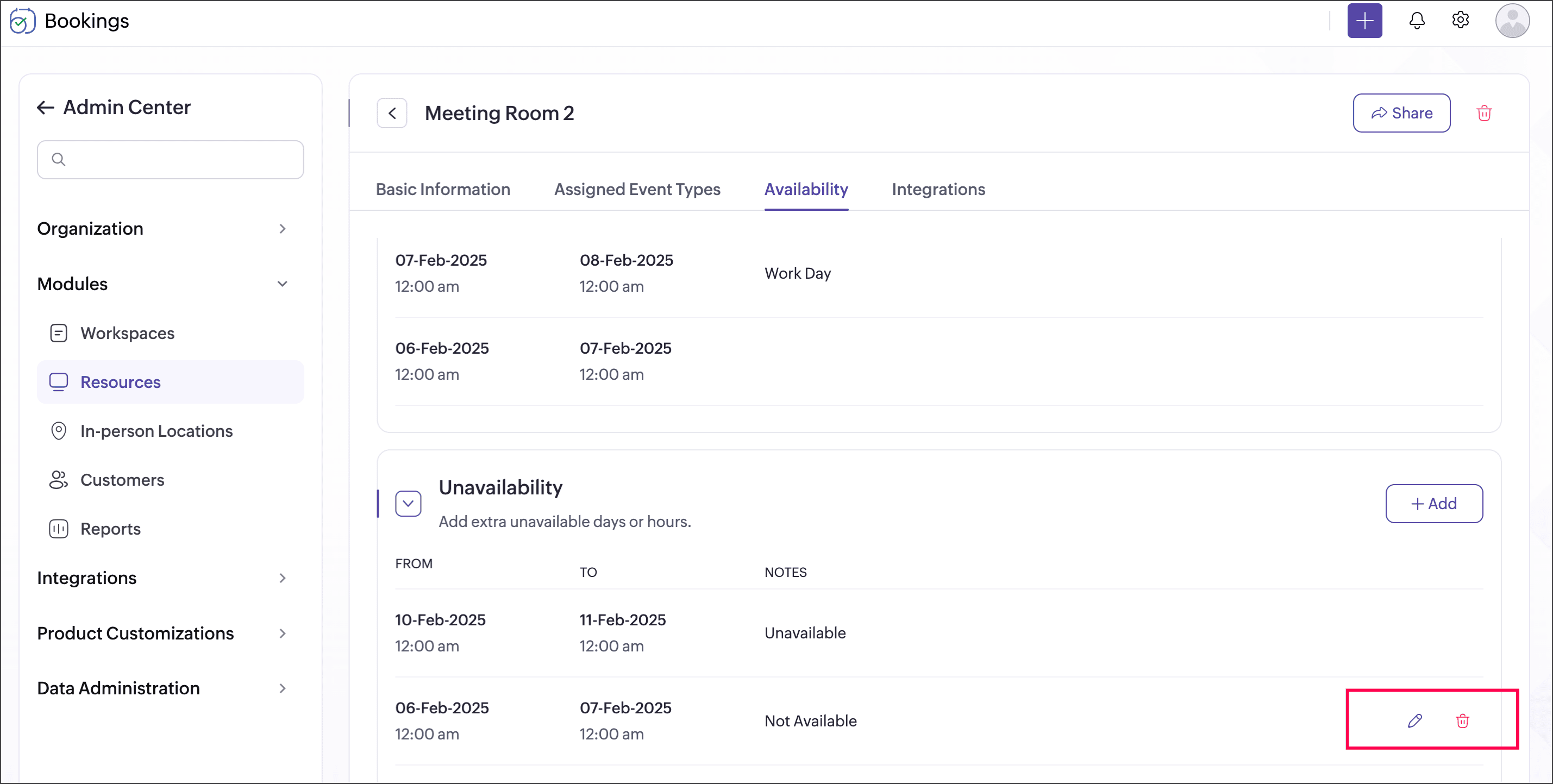Click the purple plus create button
The height and width of the screenshot is (784, 1553).
coord(1364,21)
